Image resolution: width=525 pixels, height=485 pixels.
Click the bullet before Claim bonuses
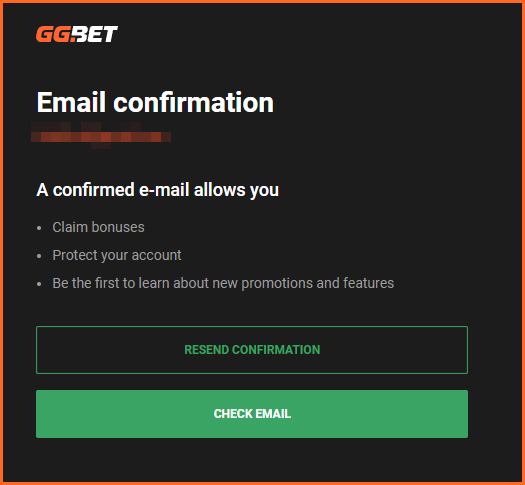[39, 228]
